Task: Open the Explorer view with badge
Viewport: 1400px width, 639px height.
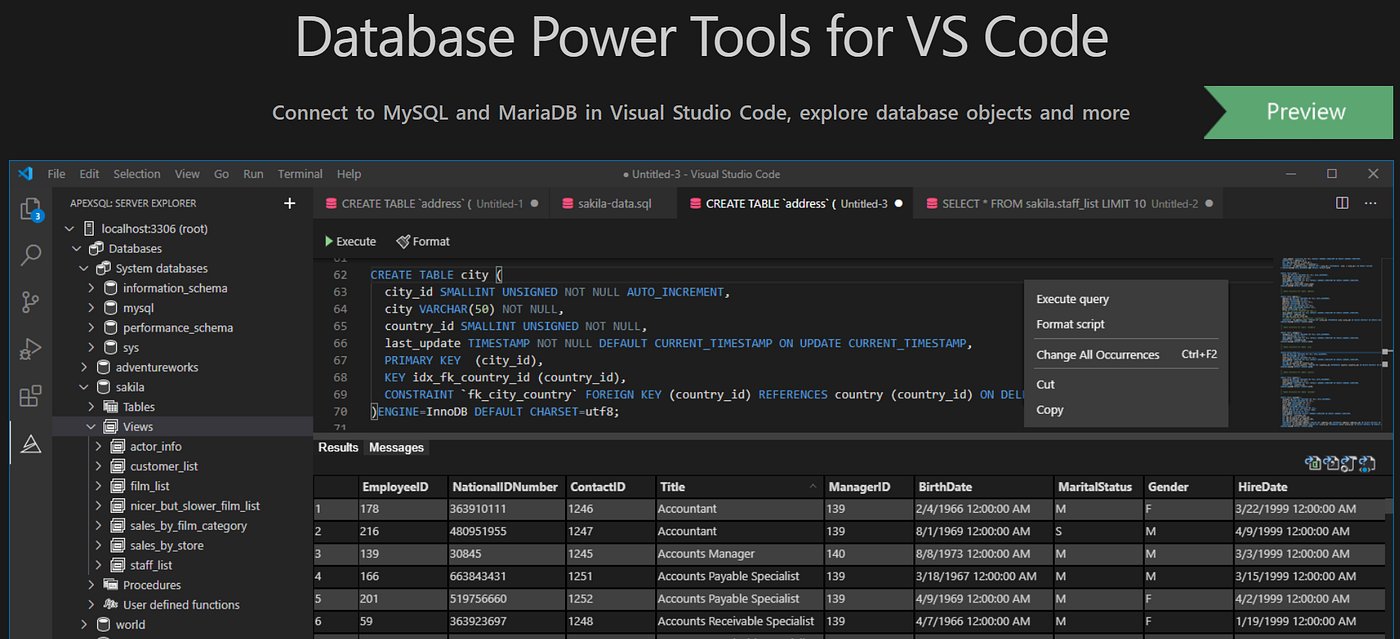Action: pyautogui.click(x=30, y=211)
